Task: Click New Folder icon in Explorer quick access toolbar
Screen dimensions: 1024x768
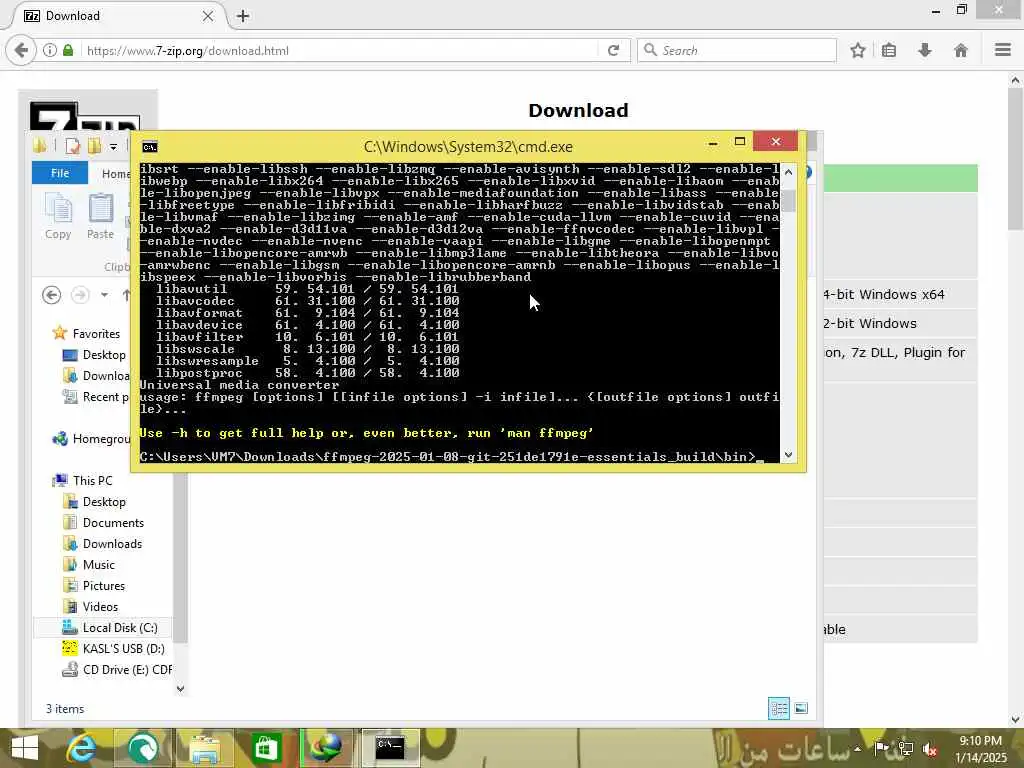Action: pos(95,146)
